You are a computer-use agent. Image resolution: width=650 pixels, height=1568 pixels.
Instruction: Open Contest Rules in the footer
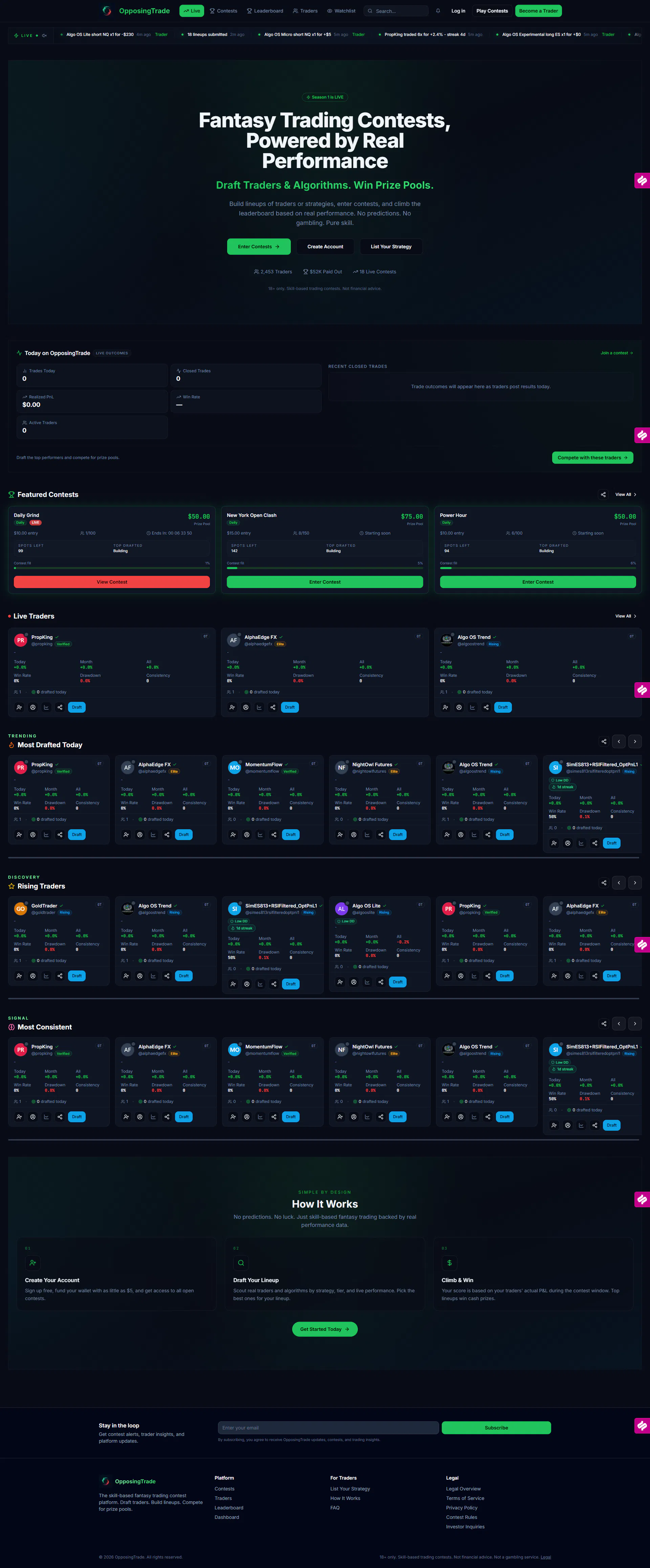461,1518
